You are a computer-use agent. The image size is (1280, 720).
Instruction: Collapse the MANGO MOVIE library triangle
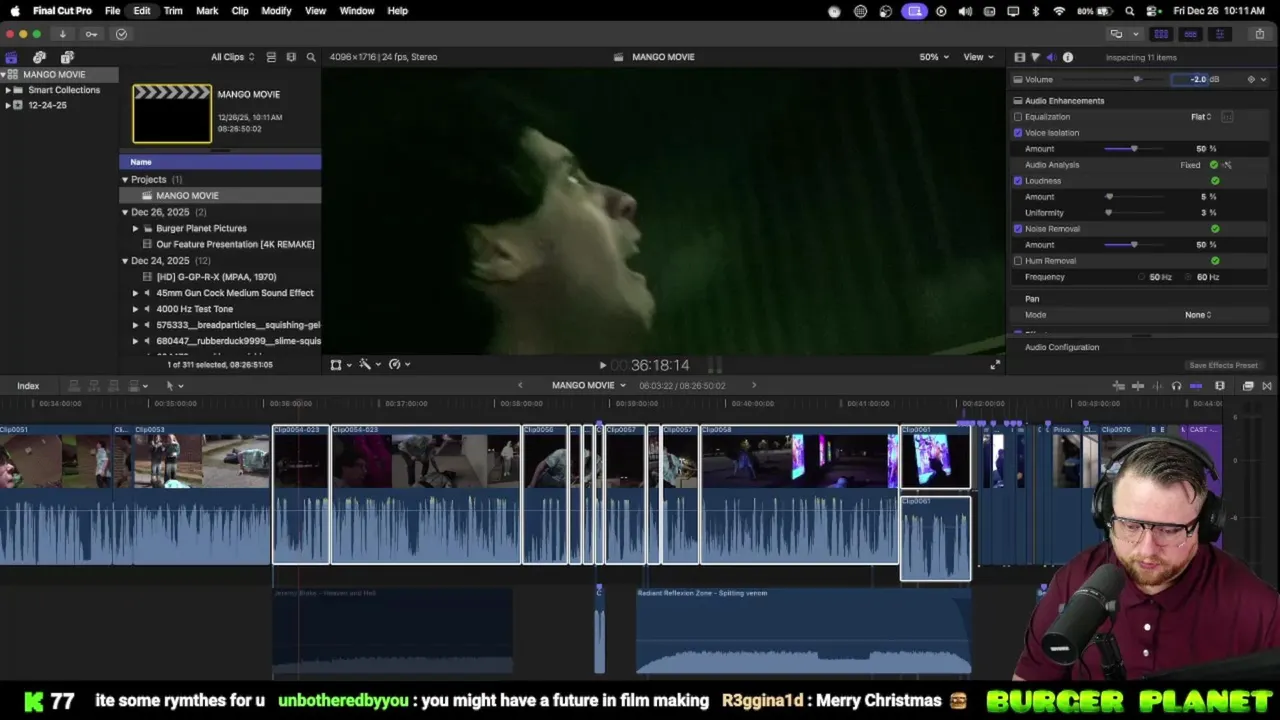(4, 75)
